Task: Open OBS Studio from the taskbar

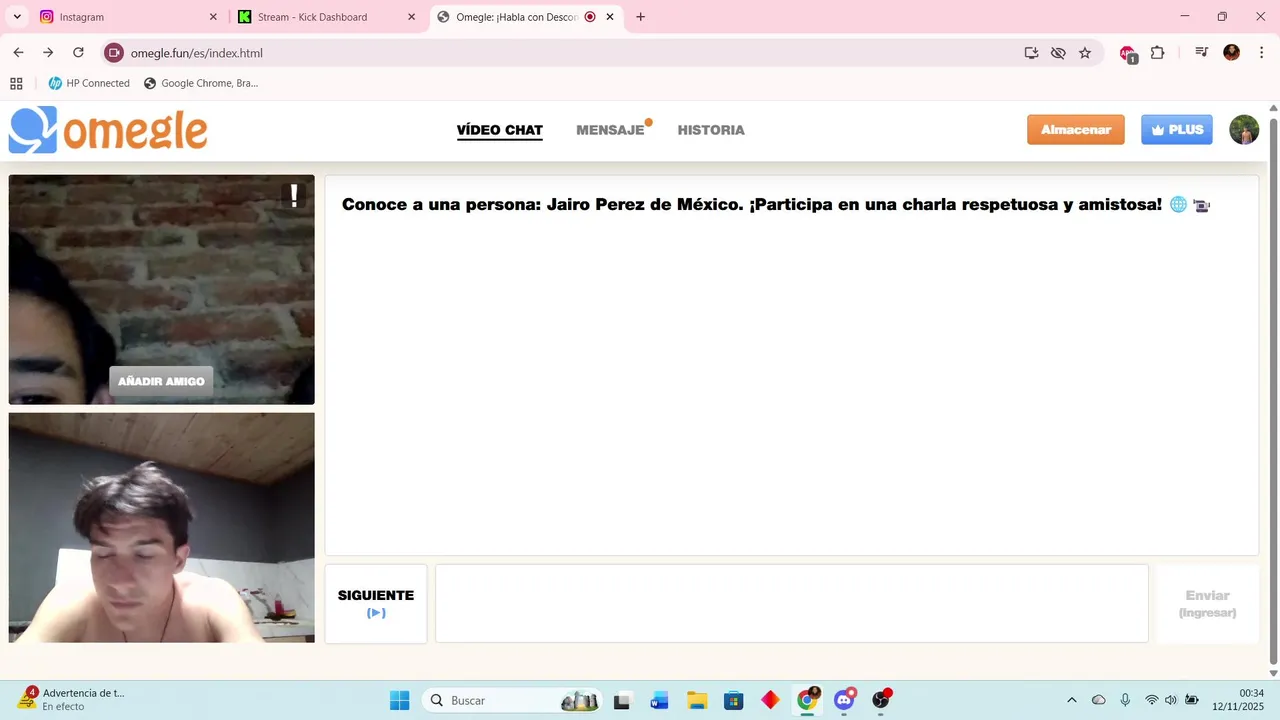Action: [x=881, y=700]
